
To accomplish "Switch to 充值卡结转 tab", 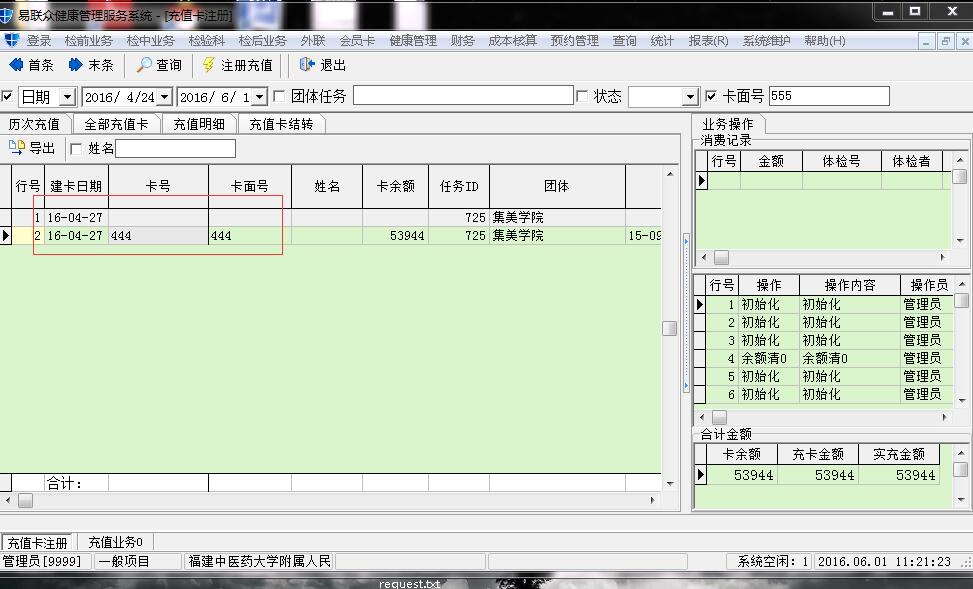I will coord(281,124).
